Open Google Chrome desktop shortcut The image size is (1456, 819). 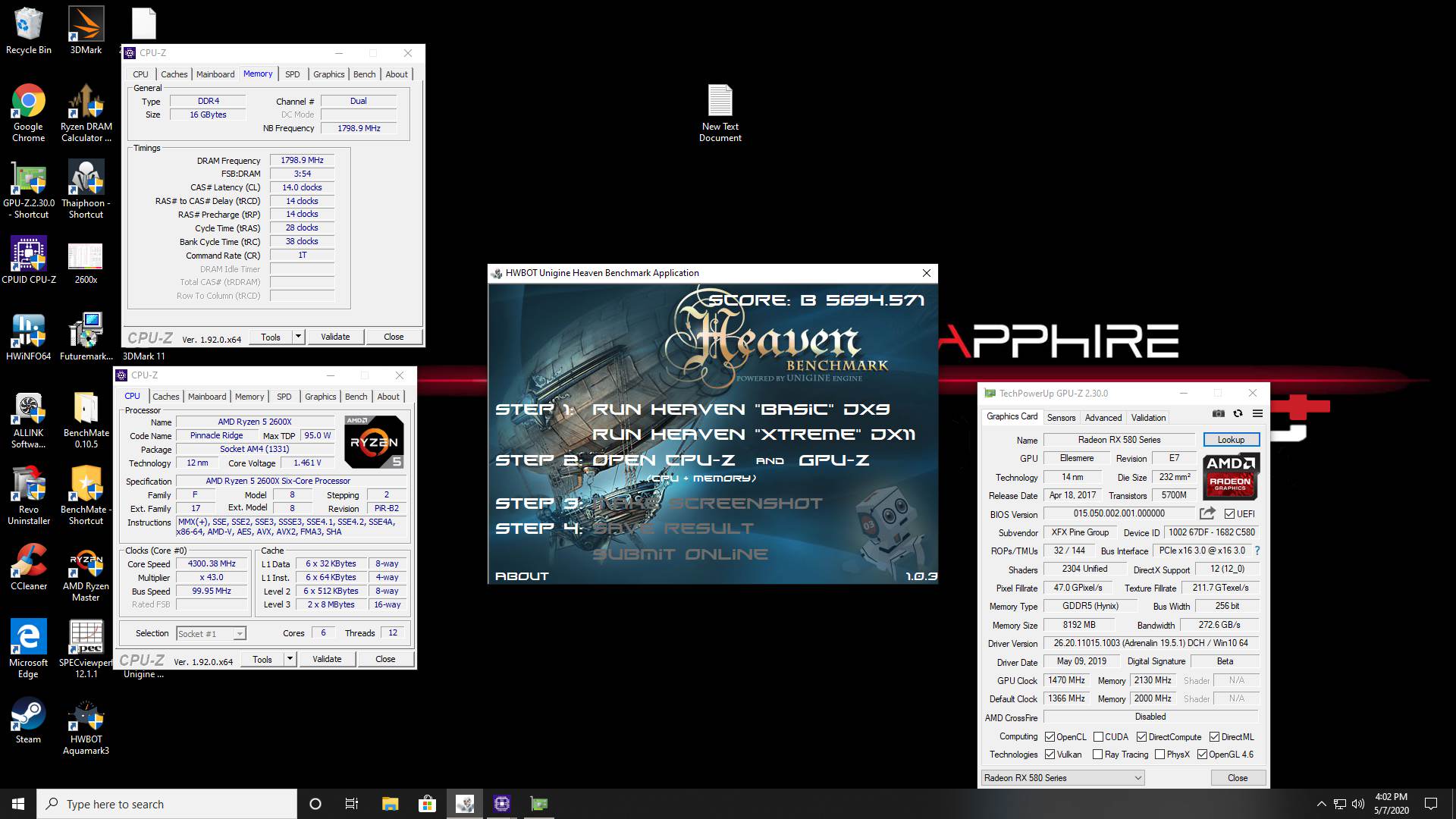[29, 112]
